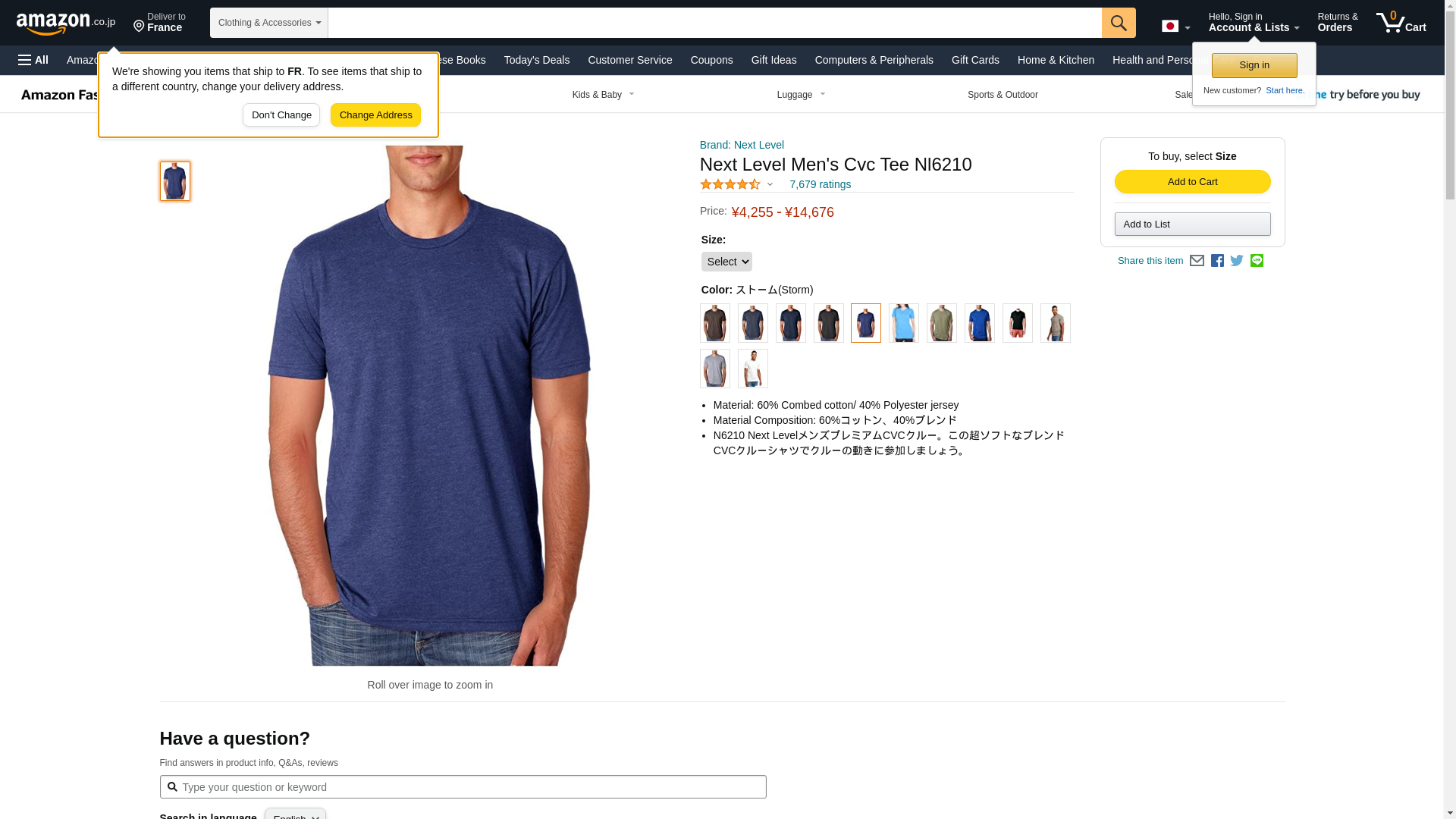The height and width of the screenshot is (819, 1456).
Task: Select the white shirt color swatch
Action: click(753, 369)
